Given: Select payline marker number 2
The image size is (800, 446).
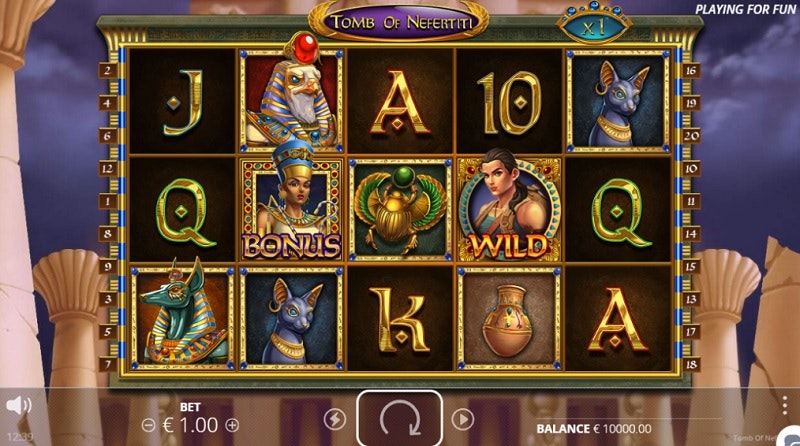Looking at the screenshot, I should point(108,70).
